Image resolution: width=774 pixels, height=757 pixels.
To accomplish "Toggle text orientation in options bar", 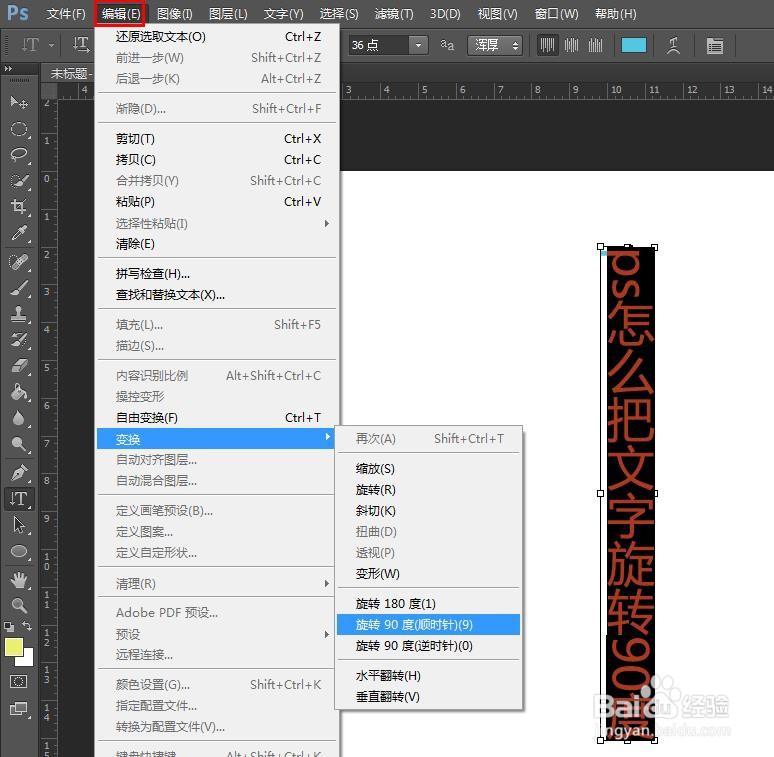I will 80,45.
